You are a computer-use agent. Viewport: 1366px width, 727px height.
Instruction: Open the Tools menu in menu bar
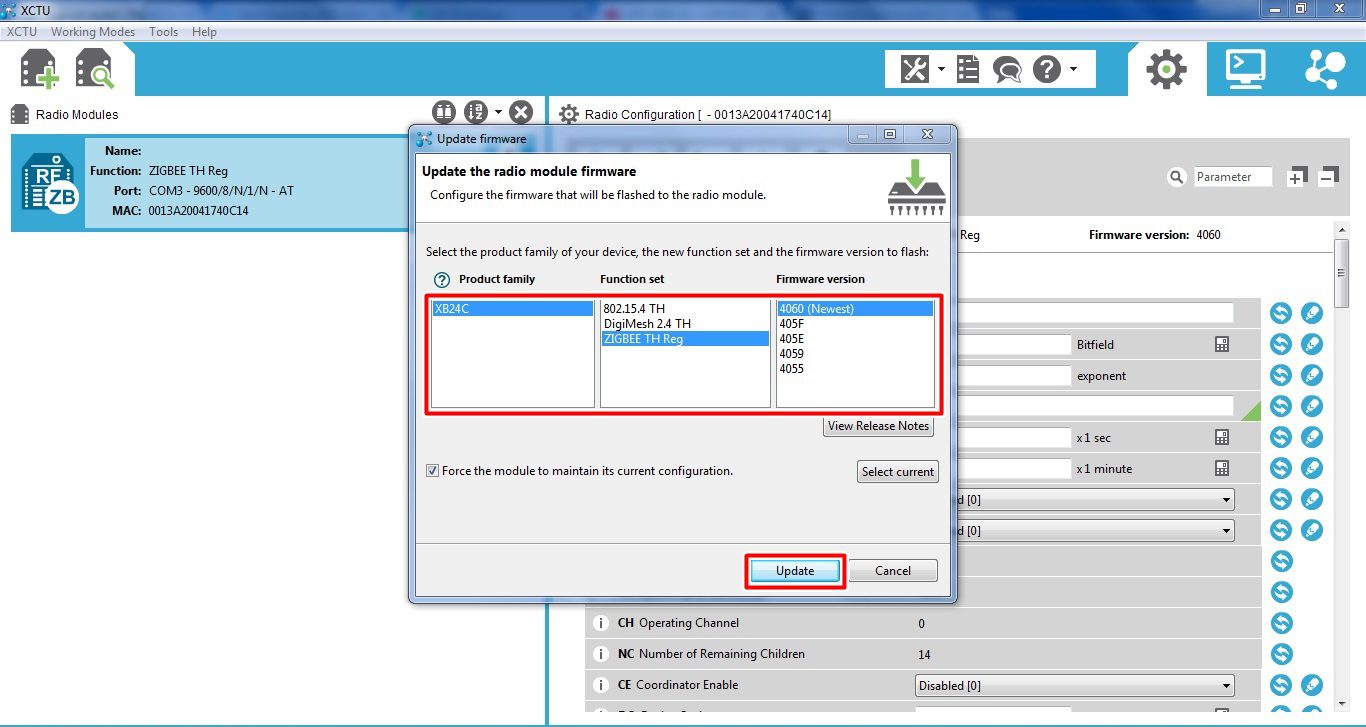click(164, 32)
